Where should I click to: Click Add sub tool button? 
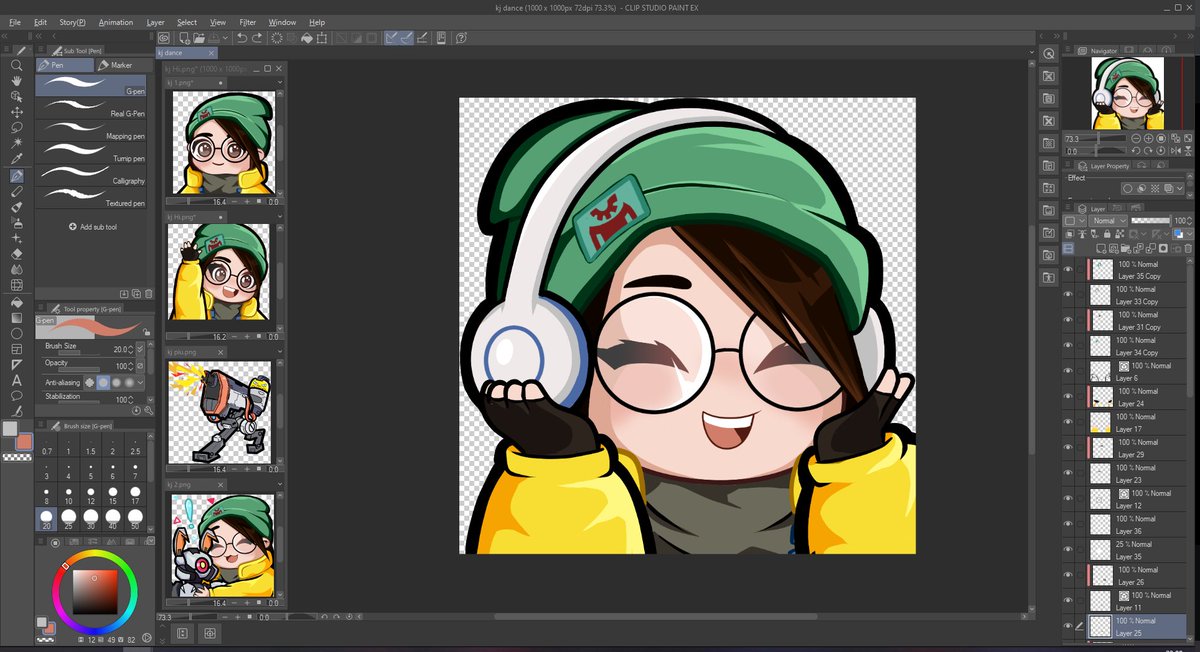tap(93, 227)
